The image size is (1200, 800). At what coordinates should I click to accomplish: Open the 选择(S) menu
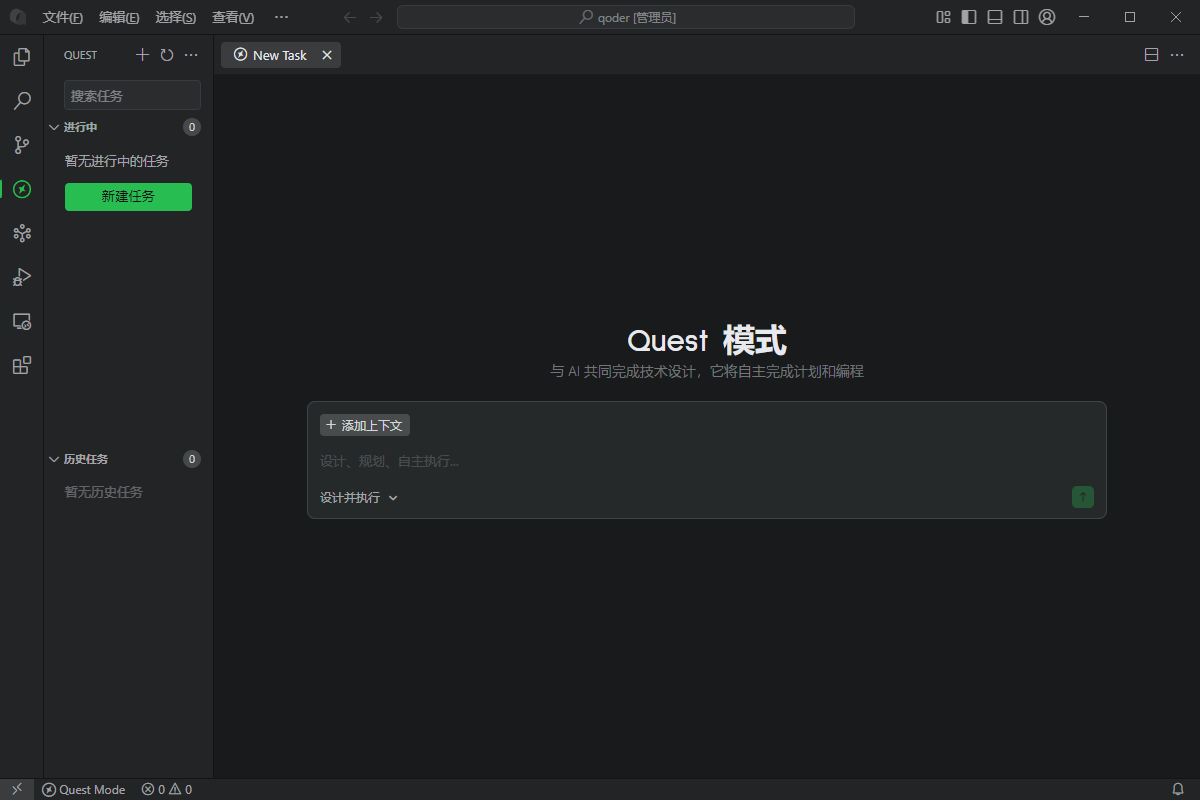click(x=176, y=17)
